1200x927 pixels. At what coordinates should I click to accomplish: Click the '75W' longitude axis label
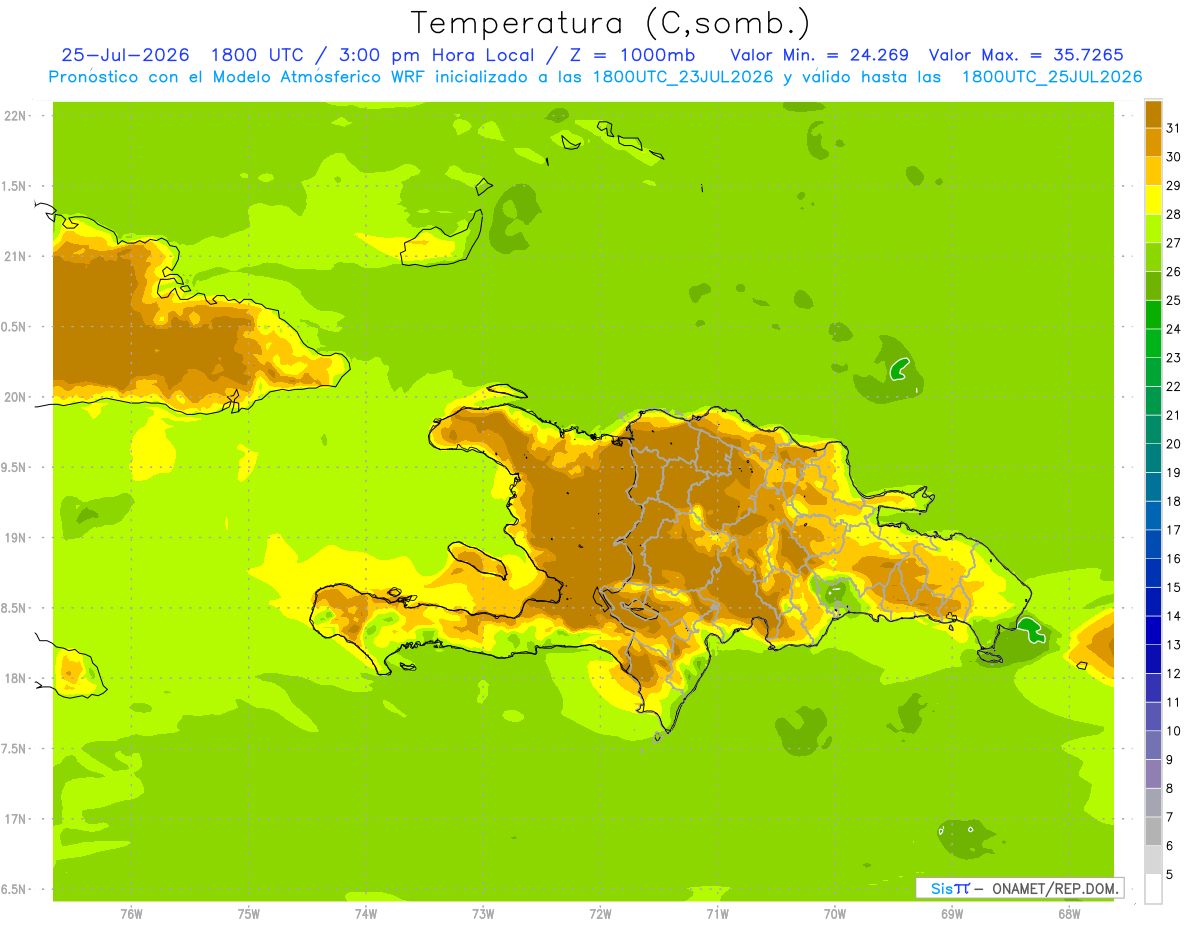(x=249, y=913)
